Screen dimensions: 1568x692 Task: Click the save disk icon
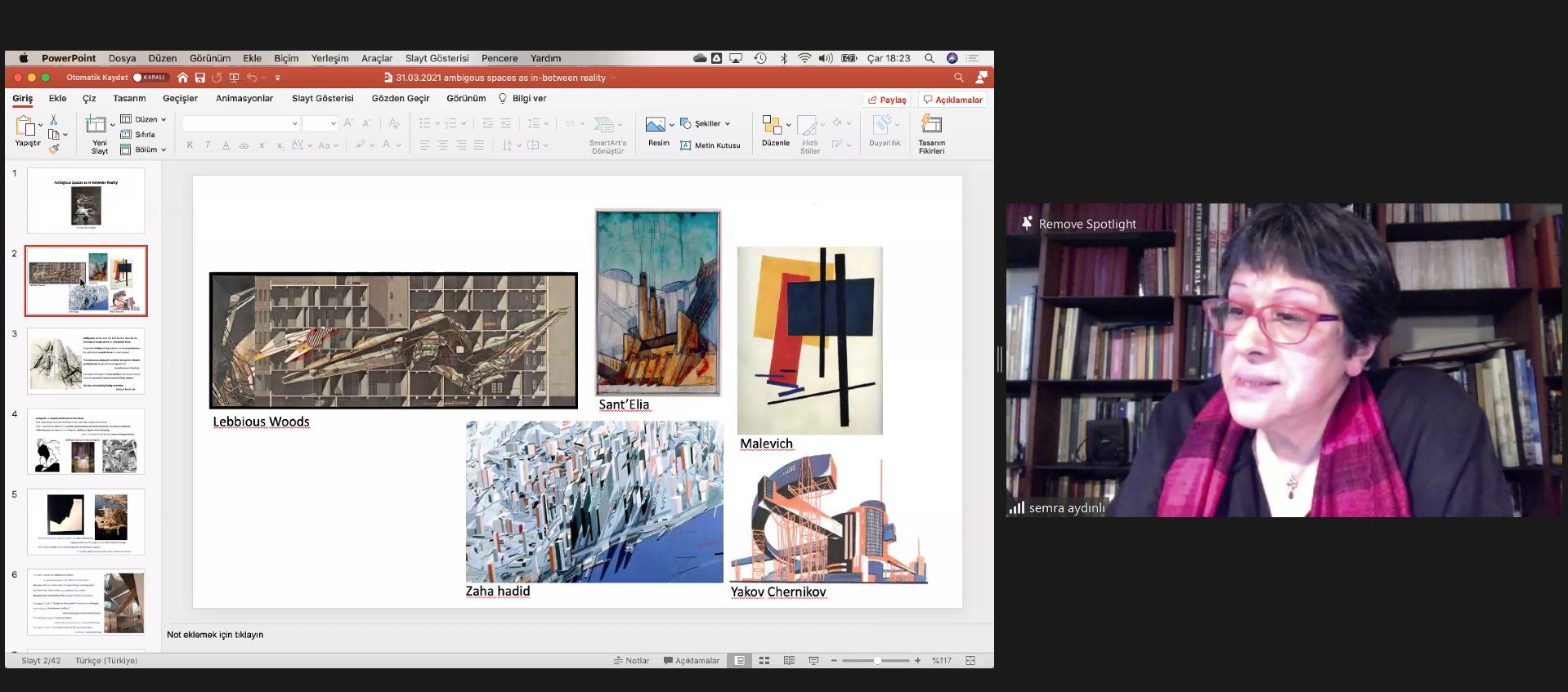point(199,78)
